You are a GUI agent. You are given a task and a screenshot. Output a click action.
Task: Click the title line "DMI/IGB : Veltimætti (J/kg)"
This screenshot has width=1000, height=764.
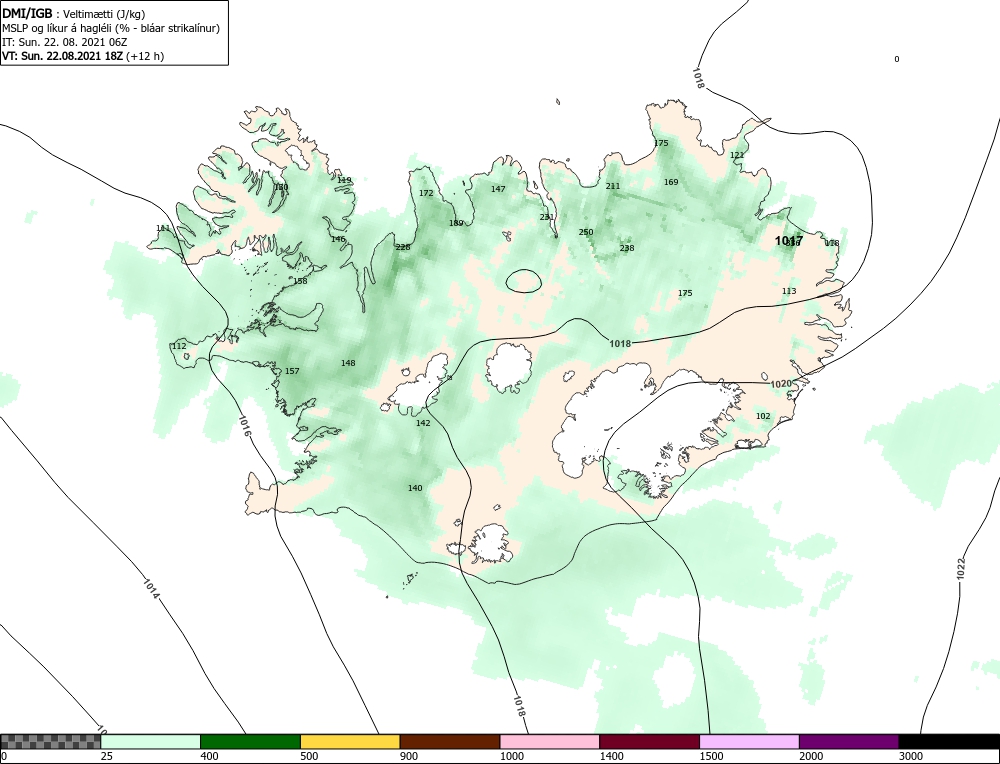(x=74, y=14)
